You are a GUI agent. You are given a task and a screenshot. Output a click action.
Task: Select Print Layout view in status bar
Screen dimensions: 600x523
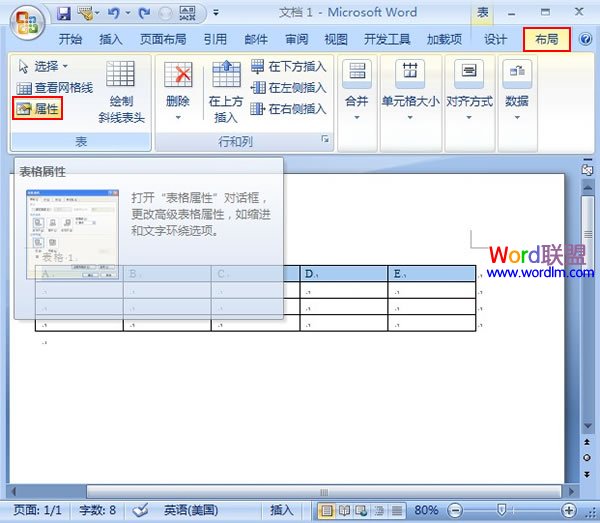click(326, 510)
